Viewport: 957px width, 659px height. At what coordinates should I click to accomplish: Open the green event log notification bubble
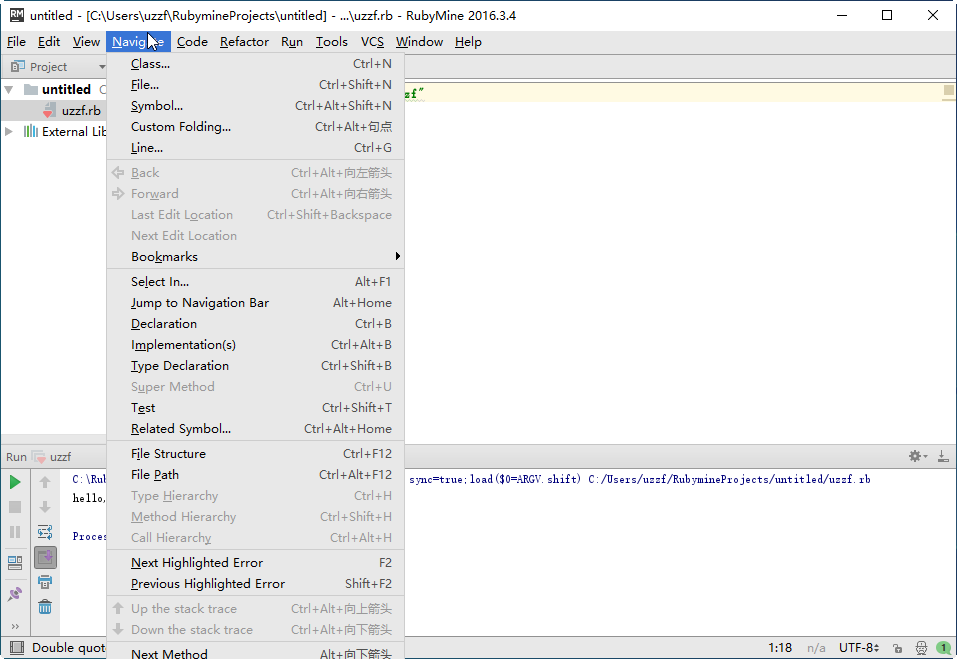coord(943,648)
